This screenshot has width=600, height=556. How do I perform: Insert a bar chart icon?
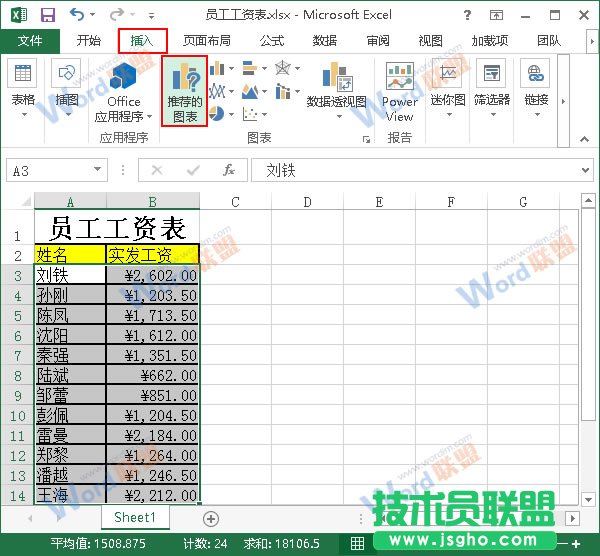250,68
